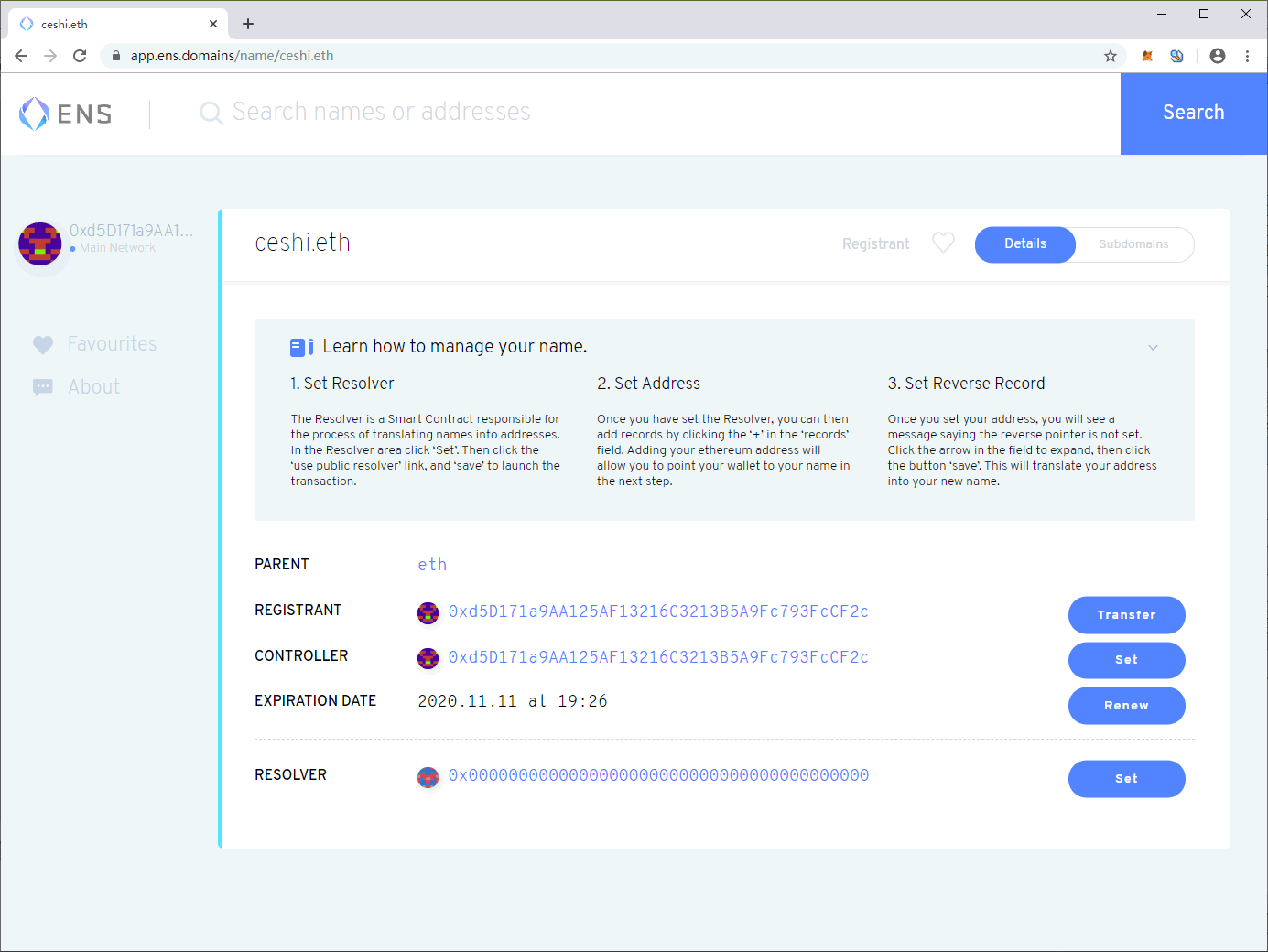Open the registrant address link
The image size is (1268, 952).
tap(658, 611)
